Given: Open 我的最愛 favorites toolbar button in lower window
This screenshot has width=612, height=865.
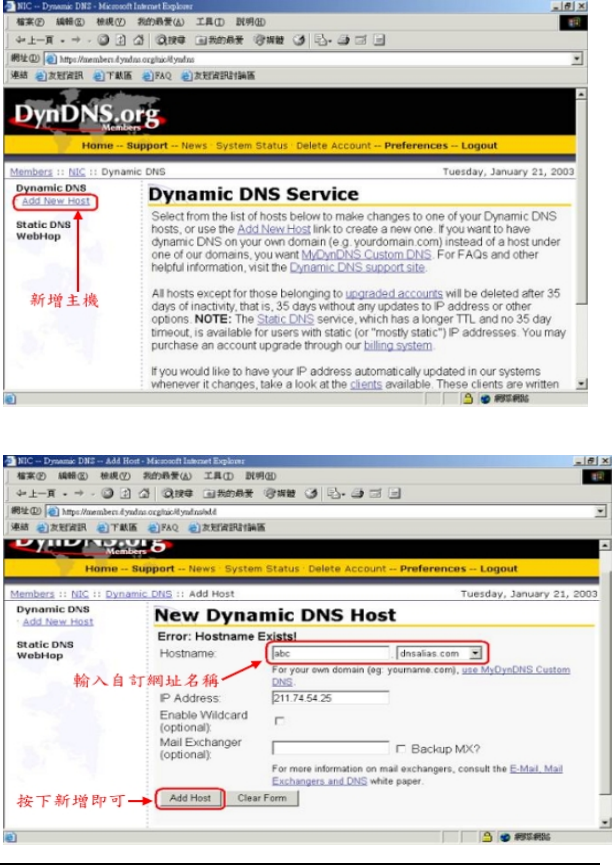Looking at the screenshot, I should tap(227, 493).
